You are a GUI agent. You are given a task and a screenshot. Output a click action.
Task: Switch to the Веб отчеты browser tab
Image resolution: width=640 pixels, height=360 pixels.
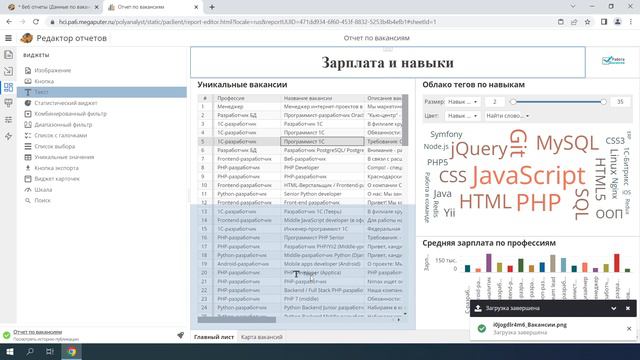[53, 7]
